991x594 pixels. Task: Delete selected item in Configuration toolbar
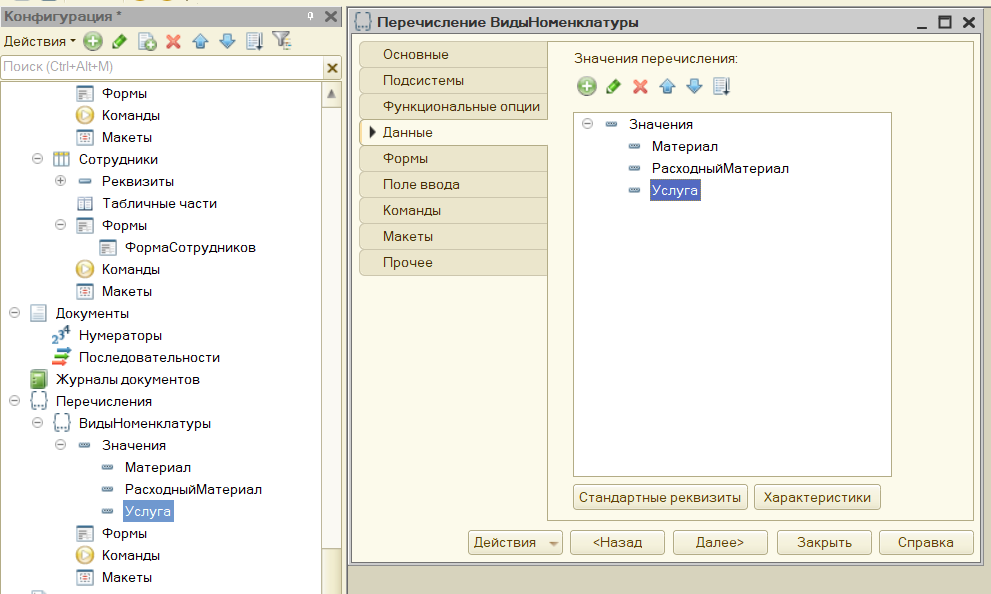pyautogui.click(x=173, y=42)
